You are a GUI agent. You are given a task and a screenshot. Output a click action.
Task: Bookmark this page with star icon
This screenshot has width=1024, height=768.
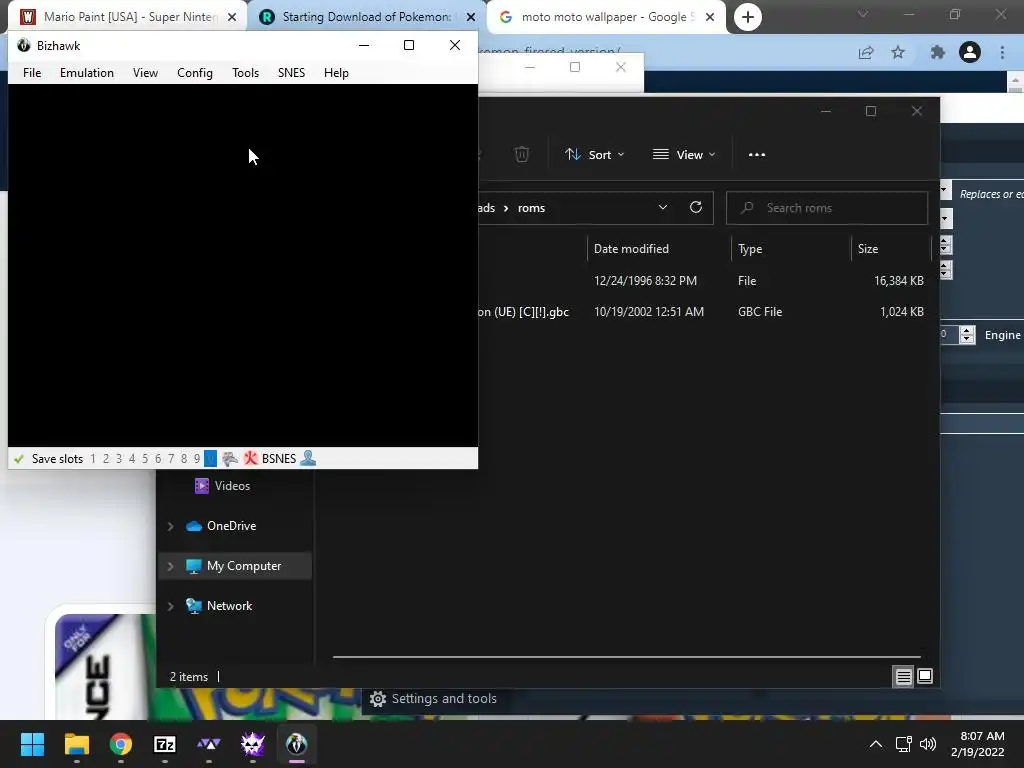click(898, 52)
